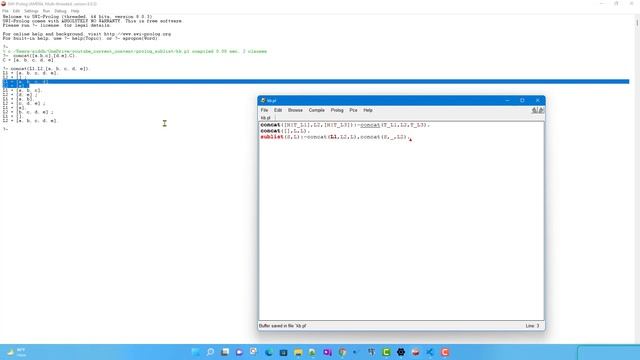Open Prolog menu in kb.pl editor

[337, 110]
